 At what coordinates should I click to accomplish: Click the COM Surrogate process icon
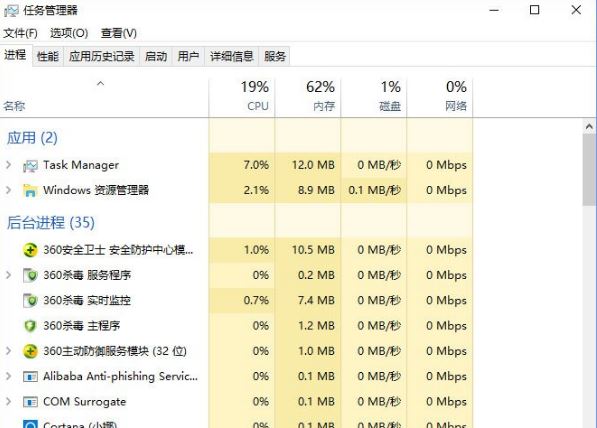click(30, 402)
